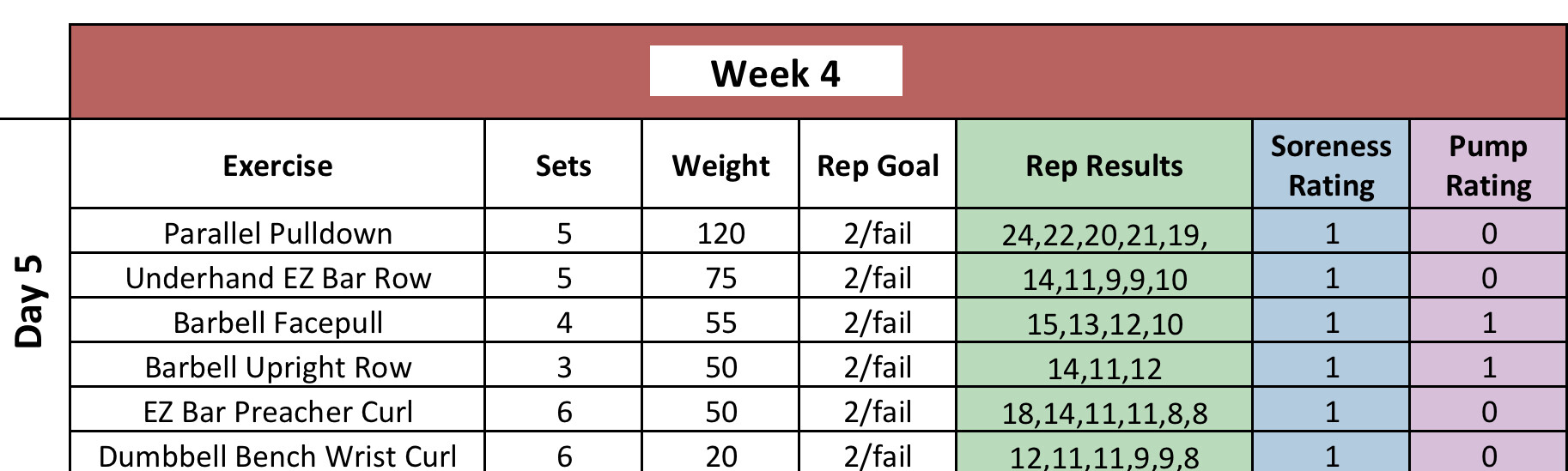Click the Weight column header

(x=720, y=165)
